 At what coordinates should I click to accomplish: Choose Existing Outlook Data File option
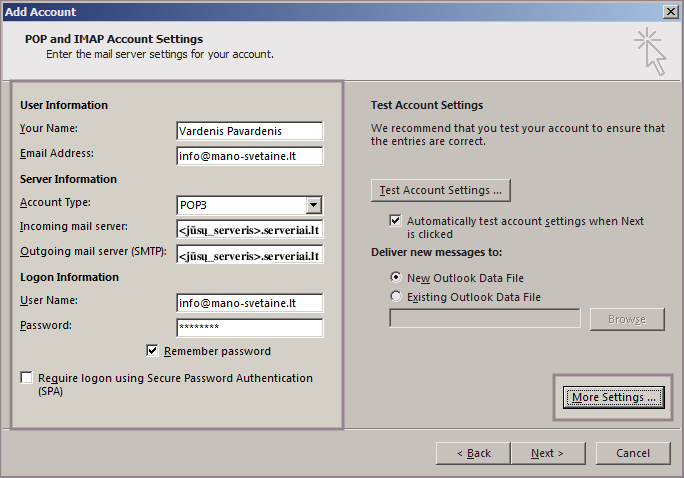(397, 297)
